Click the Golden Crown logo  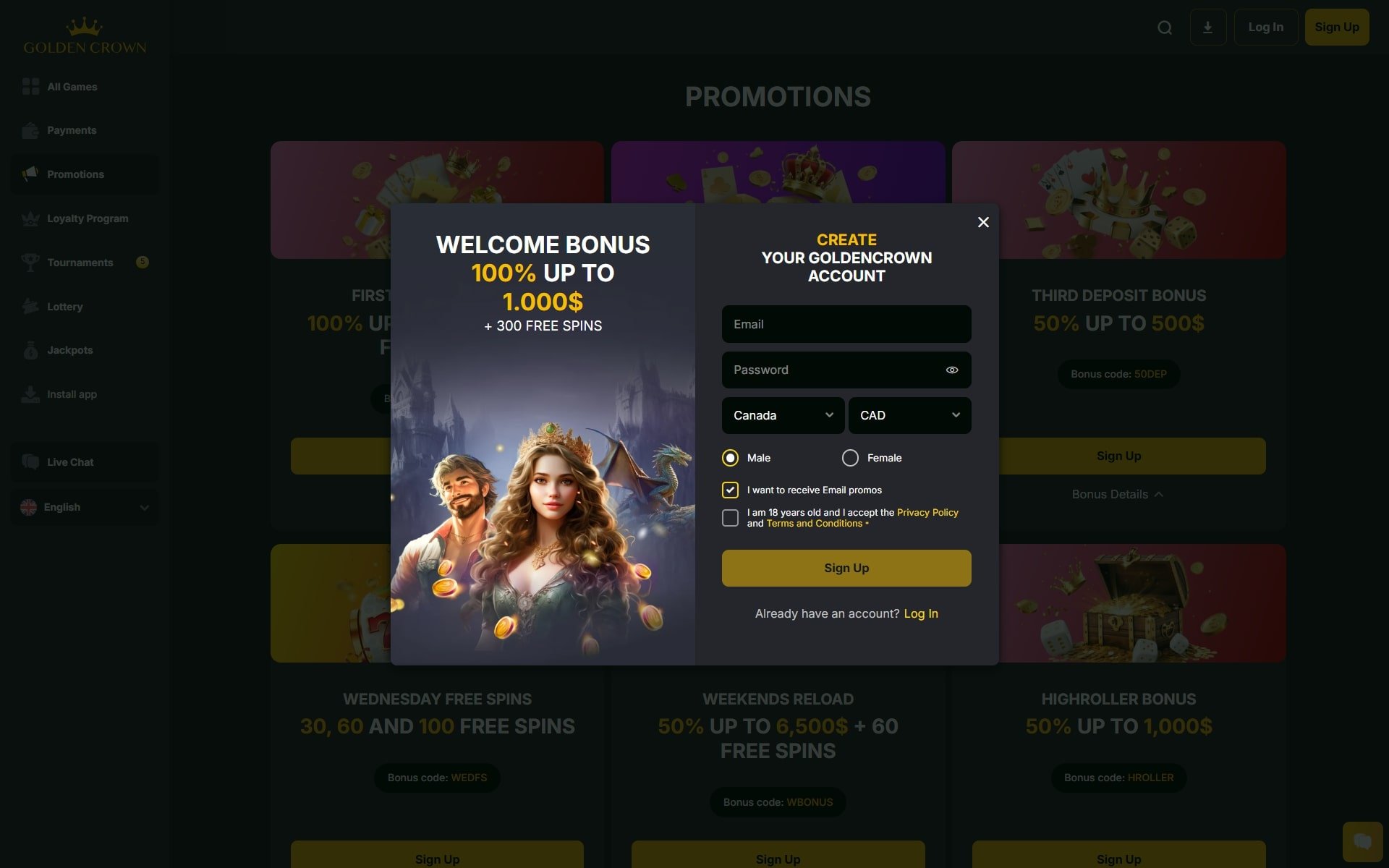(x=85, y=36)
